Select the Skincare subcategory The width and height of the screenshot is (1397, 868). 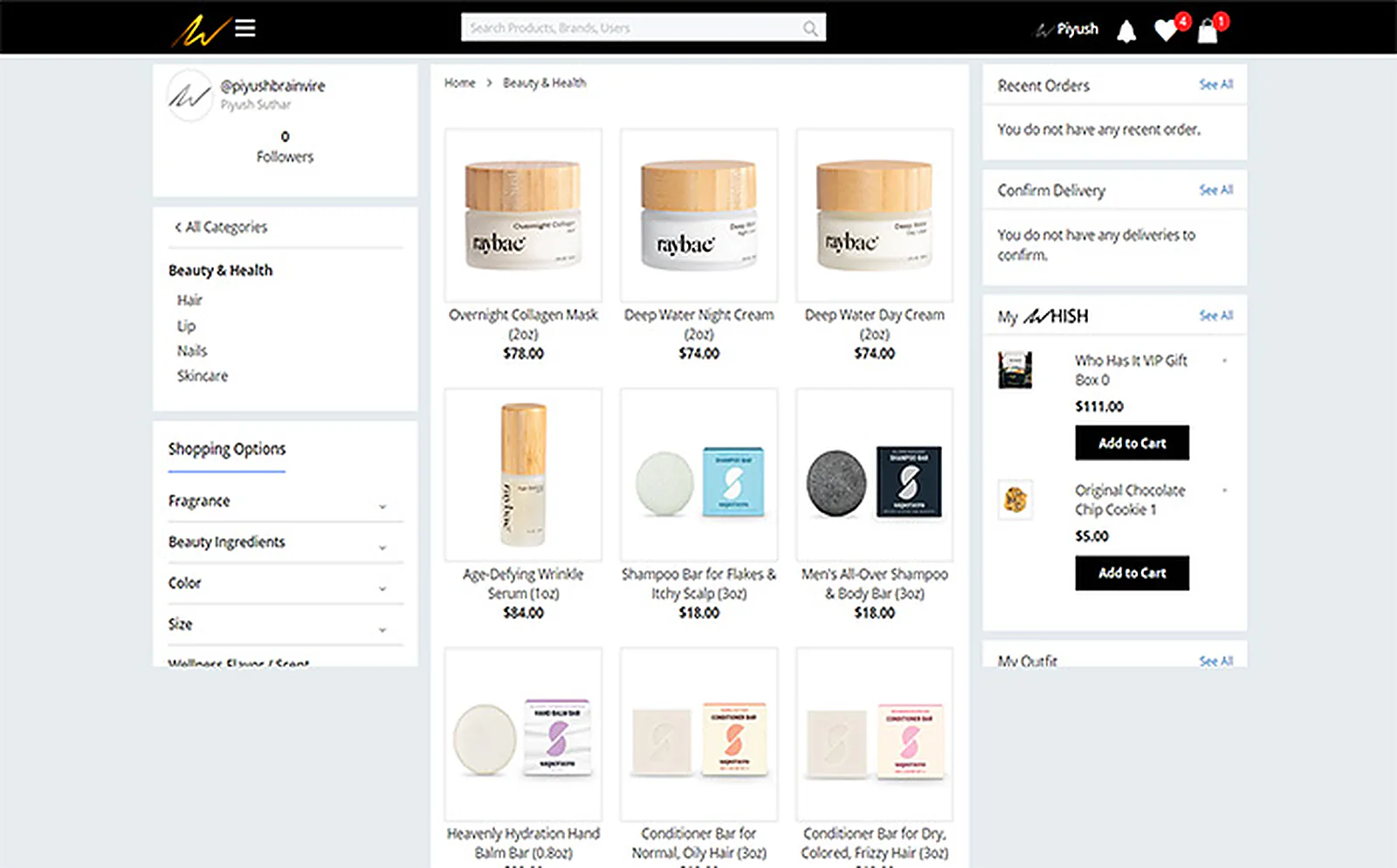point(203,376)
